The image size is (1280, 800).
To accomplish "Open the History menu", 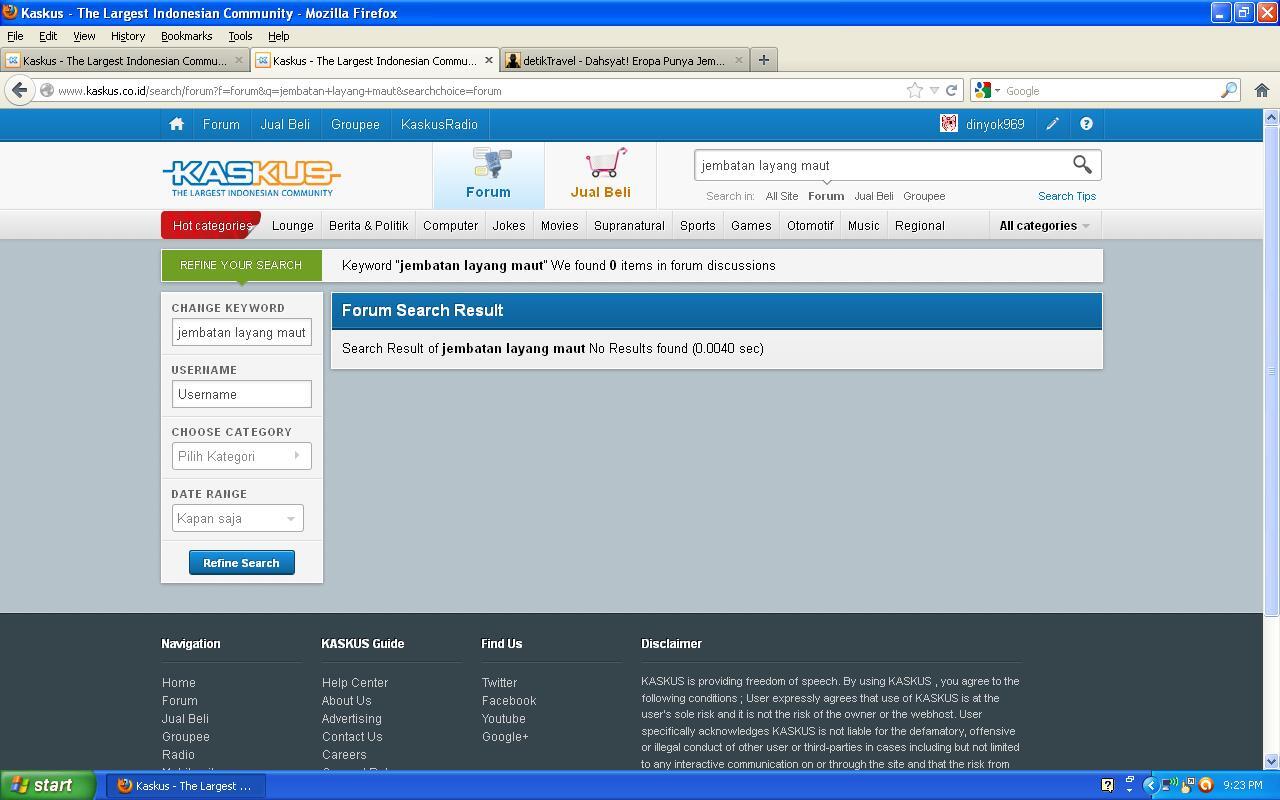I will (127, 36).
